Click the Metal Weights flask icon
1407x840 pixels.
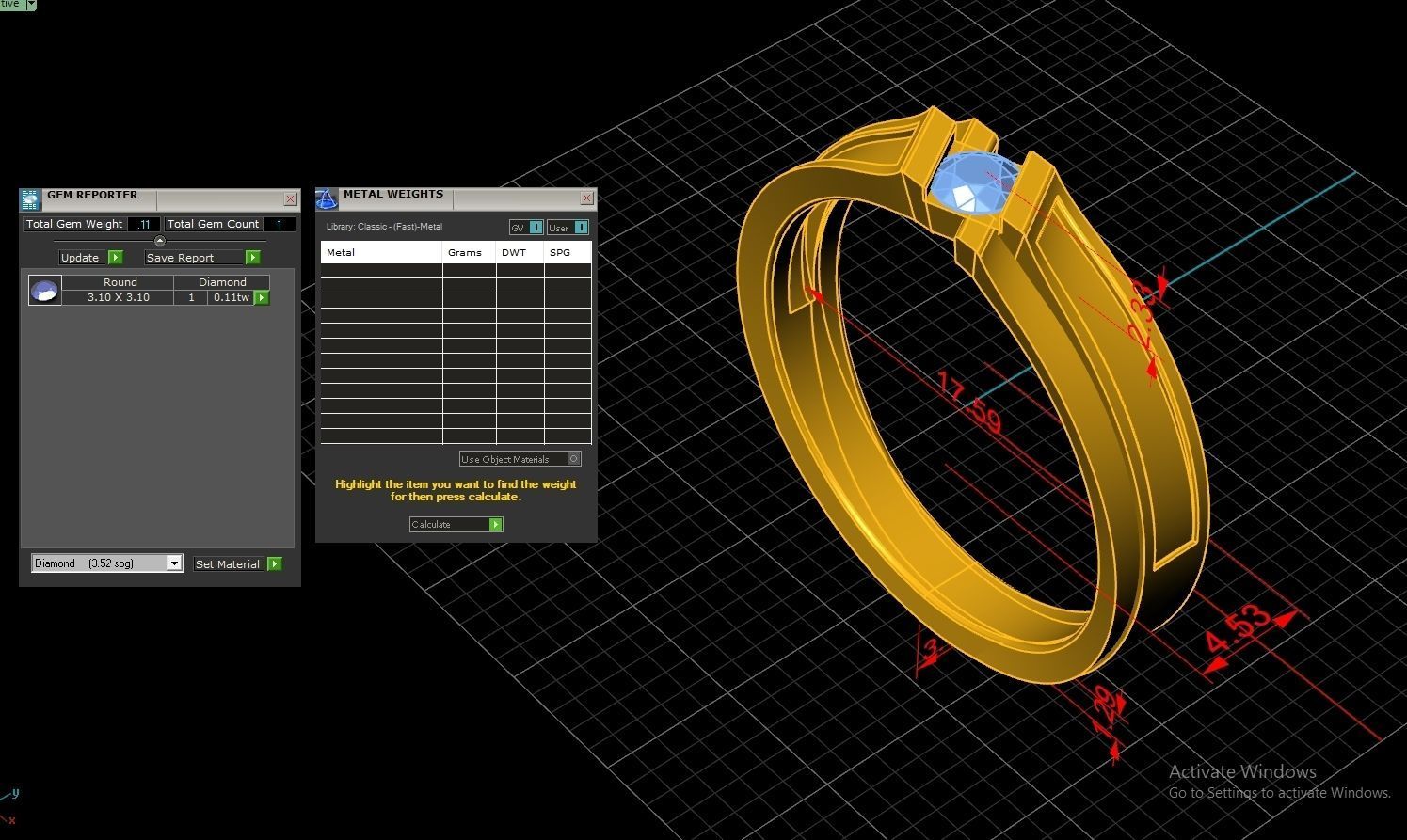(x=327, y=198)
